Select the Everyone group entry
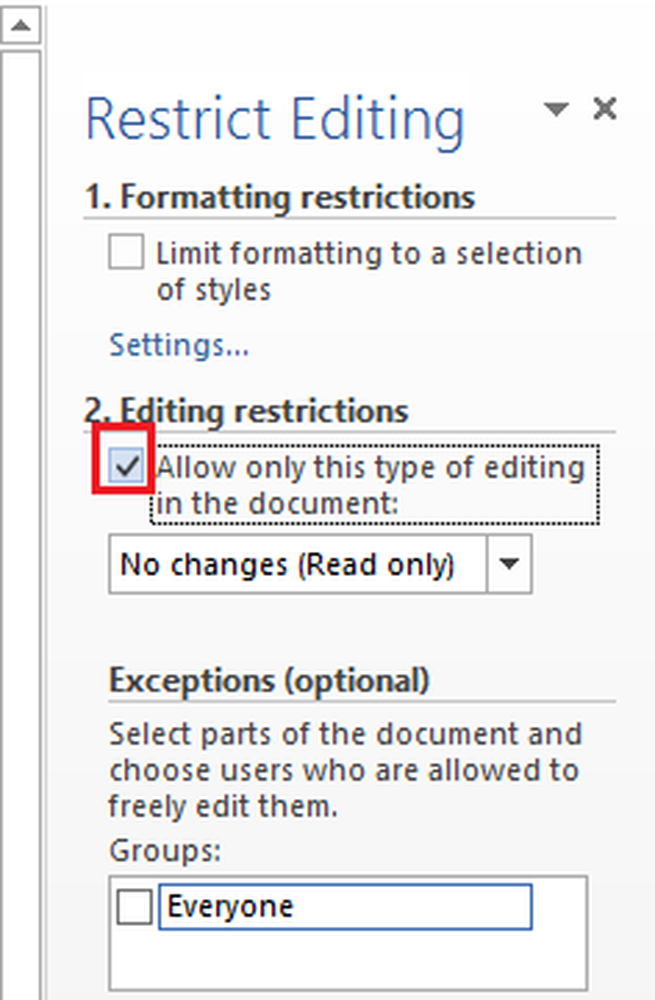This screenshot has height=1000, width=655. 344,907
